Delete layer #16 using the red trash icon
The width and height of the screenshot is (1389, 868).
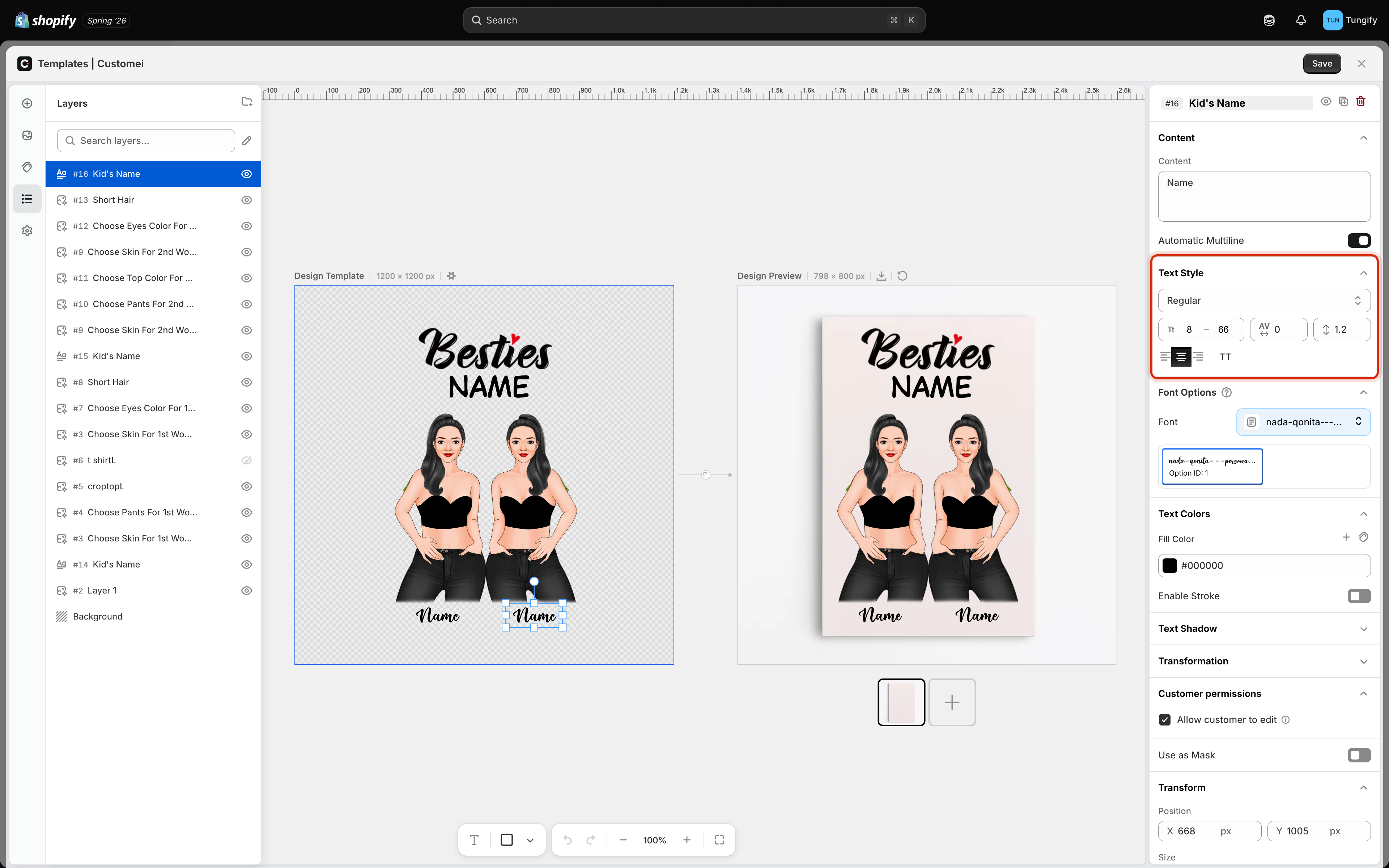pyautogui.click(x=1361, y=102)
